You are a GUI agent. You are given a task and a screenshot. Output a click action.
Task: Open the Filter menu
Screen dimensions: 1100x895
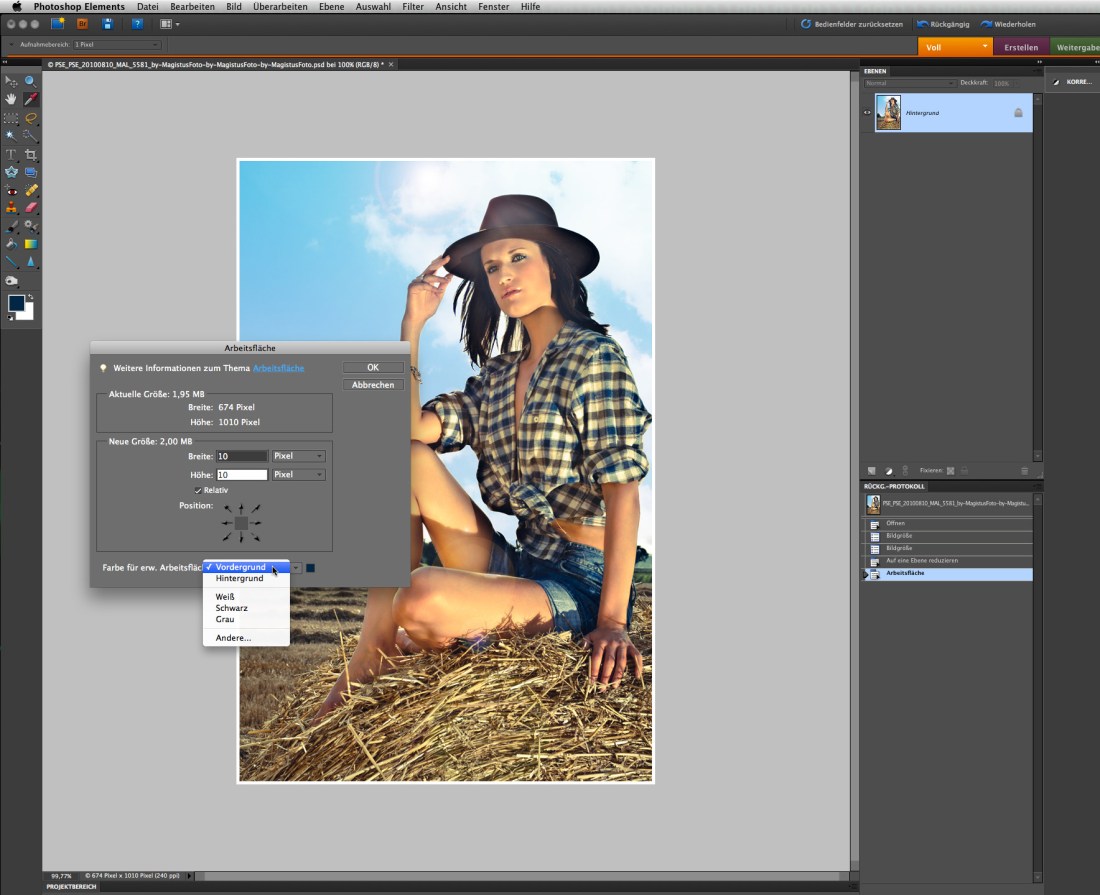tap(412, 5)
